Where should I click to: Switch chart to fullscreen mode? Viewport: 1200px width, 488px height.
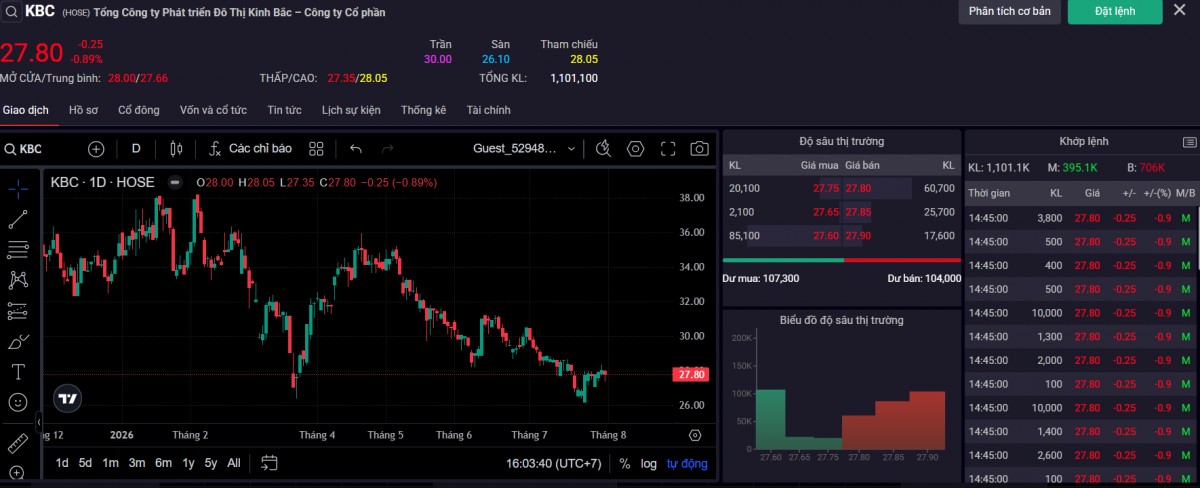pyautogui.click(x=668, y=149)
